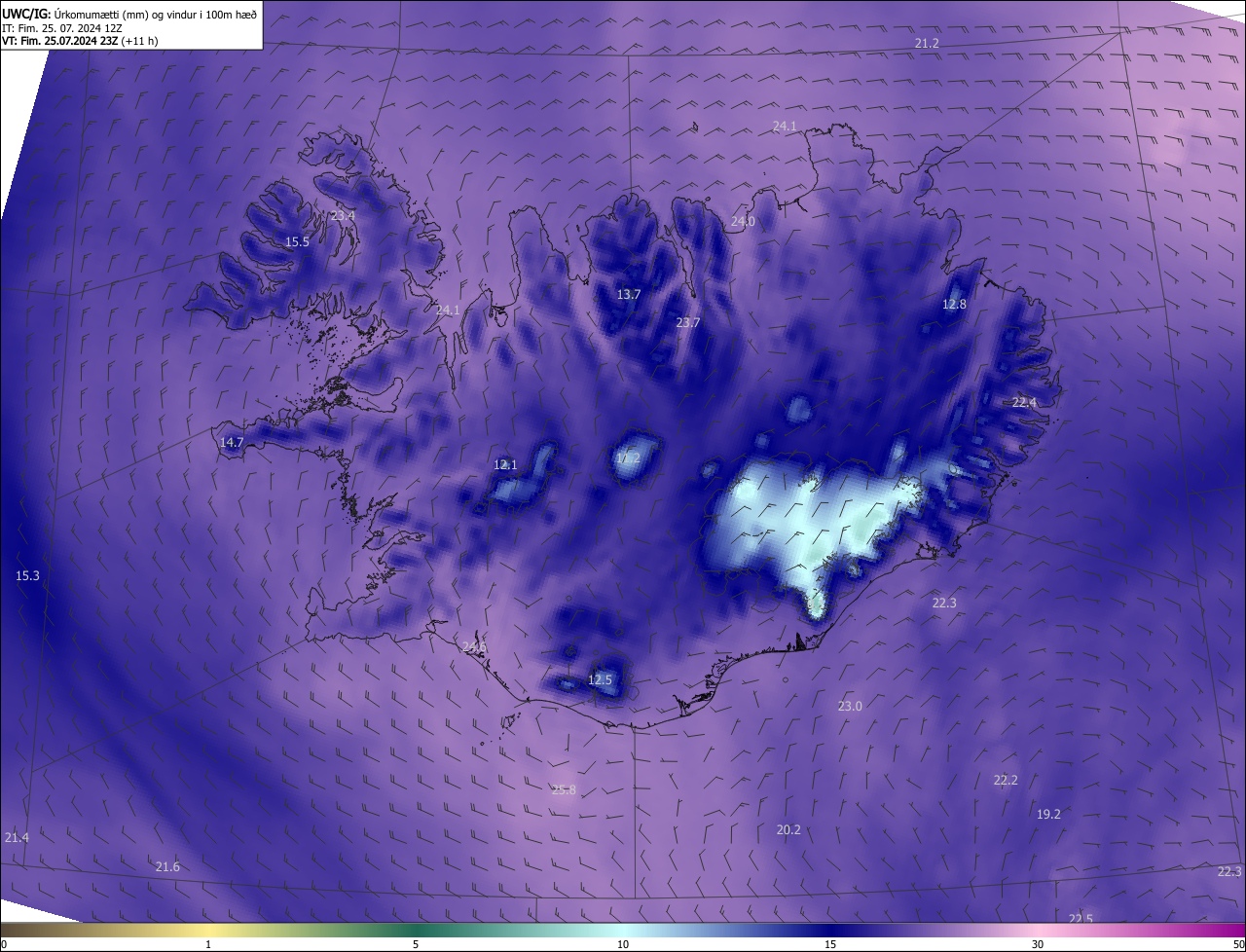This screenshot has width=1246, height=952.
Task: Click the 23.4 value label
Action: coord(343,216)
